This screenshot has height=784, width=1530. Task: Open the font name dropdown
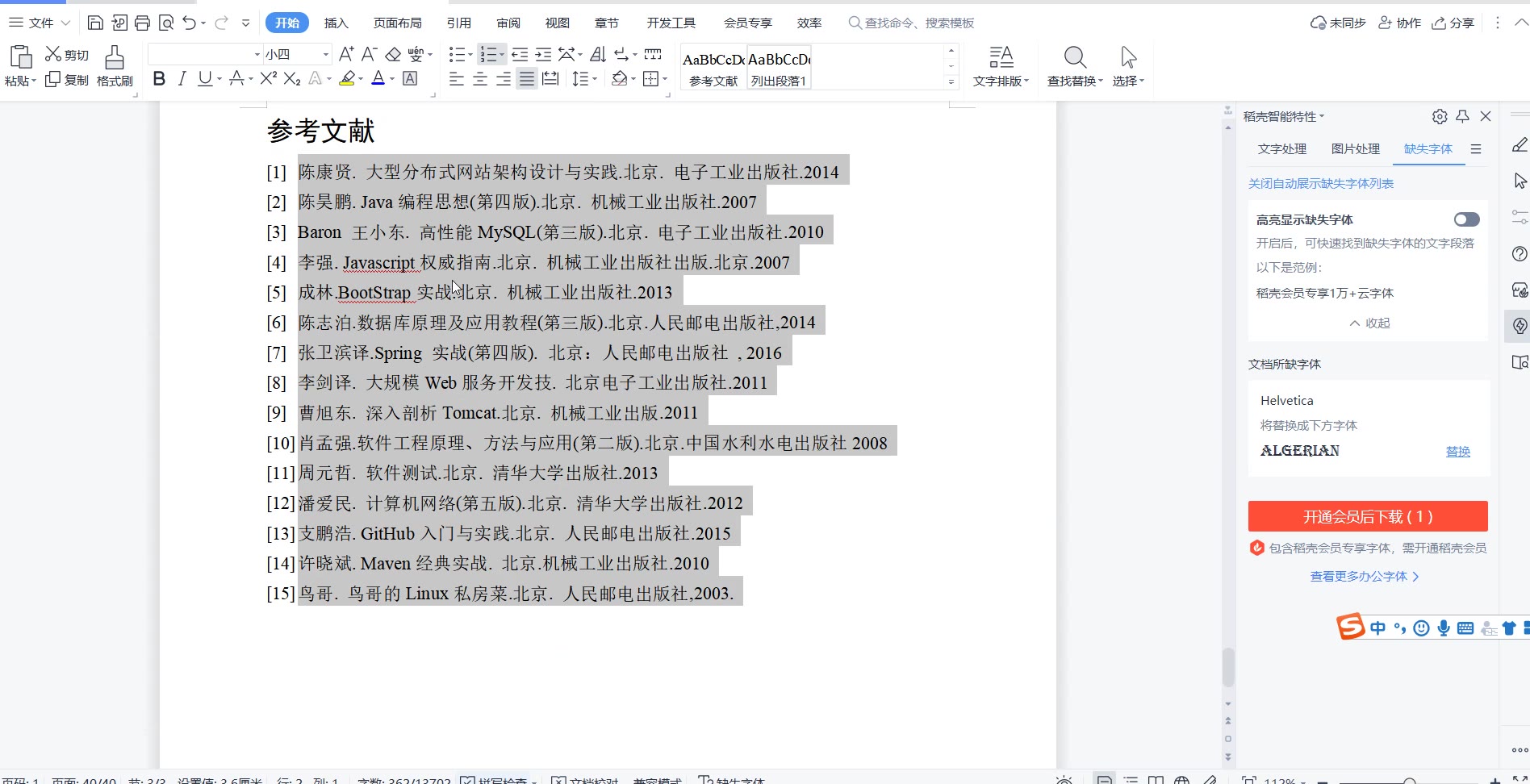click(x=257, y=54)
